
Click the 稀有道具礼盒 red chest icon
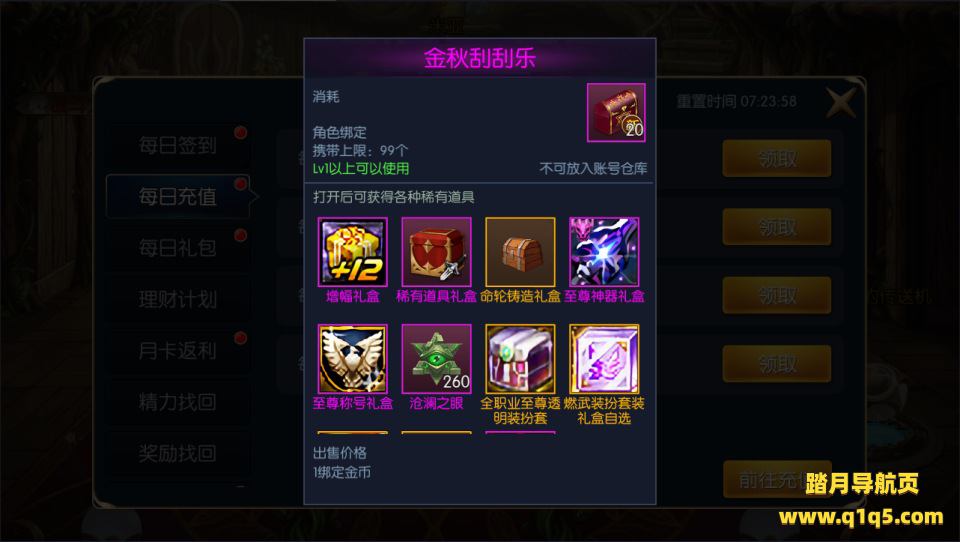[x=437, y=252]
